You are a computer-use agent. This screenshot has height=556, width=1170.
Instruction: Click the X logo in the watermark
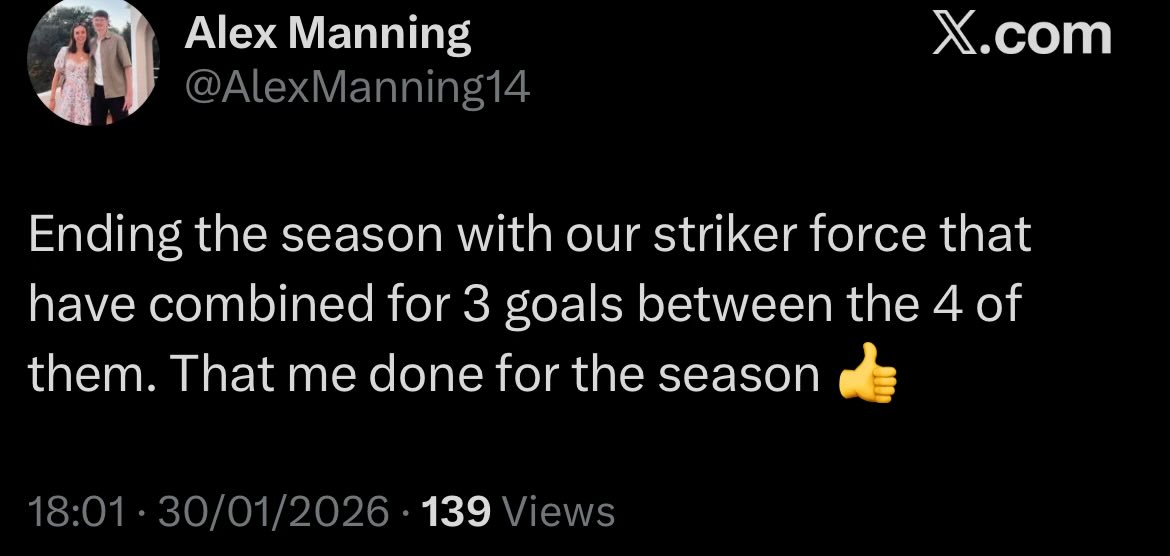pyautogui.click(x=955, y=35)
